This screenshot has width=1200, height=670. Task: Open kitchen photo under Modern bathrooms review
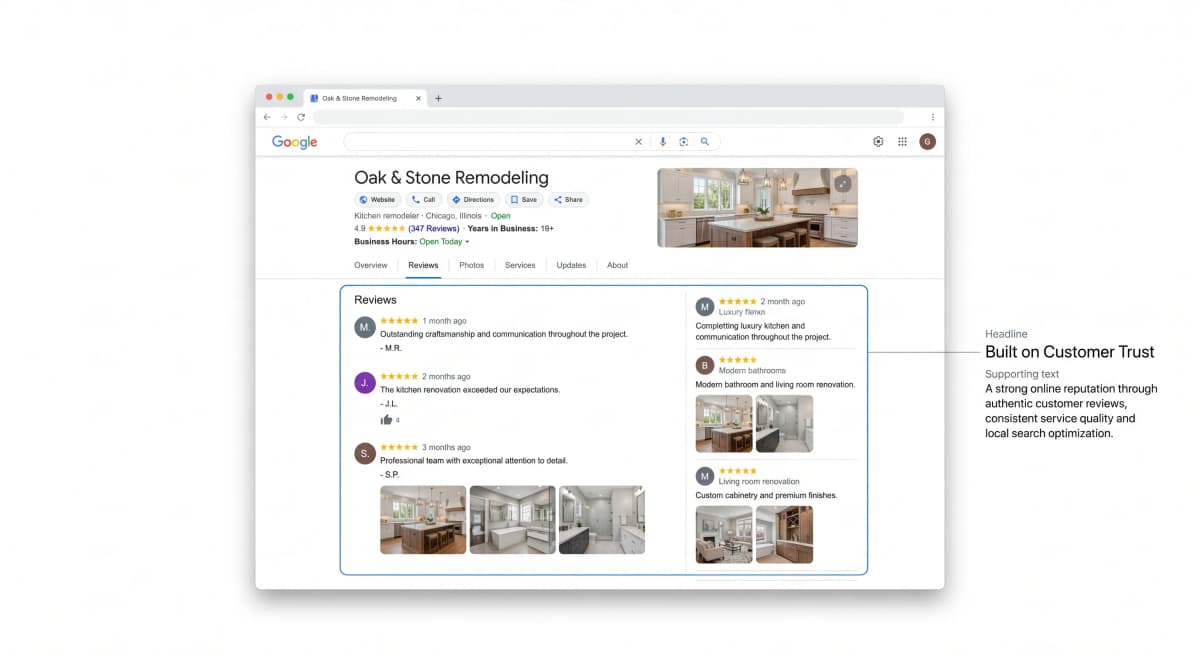coord(724,424)
